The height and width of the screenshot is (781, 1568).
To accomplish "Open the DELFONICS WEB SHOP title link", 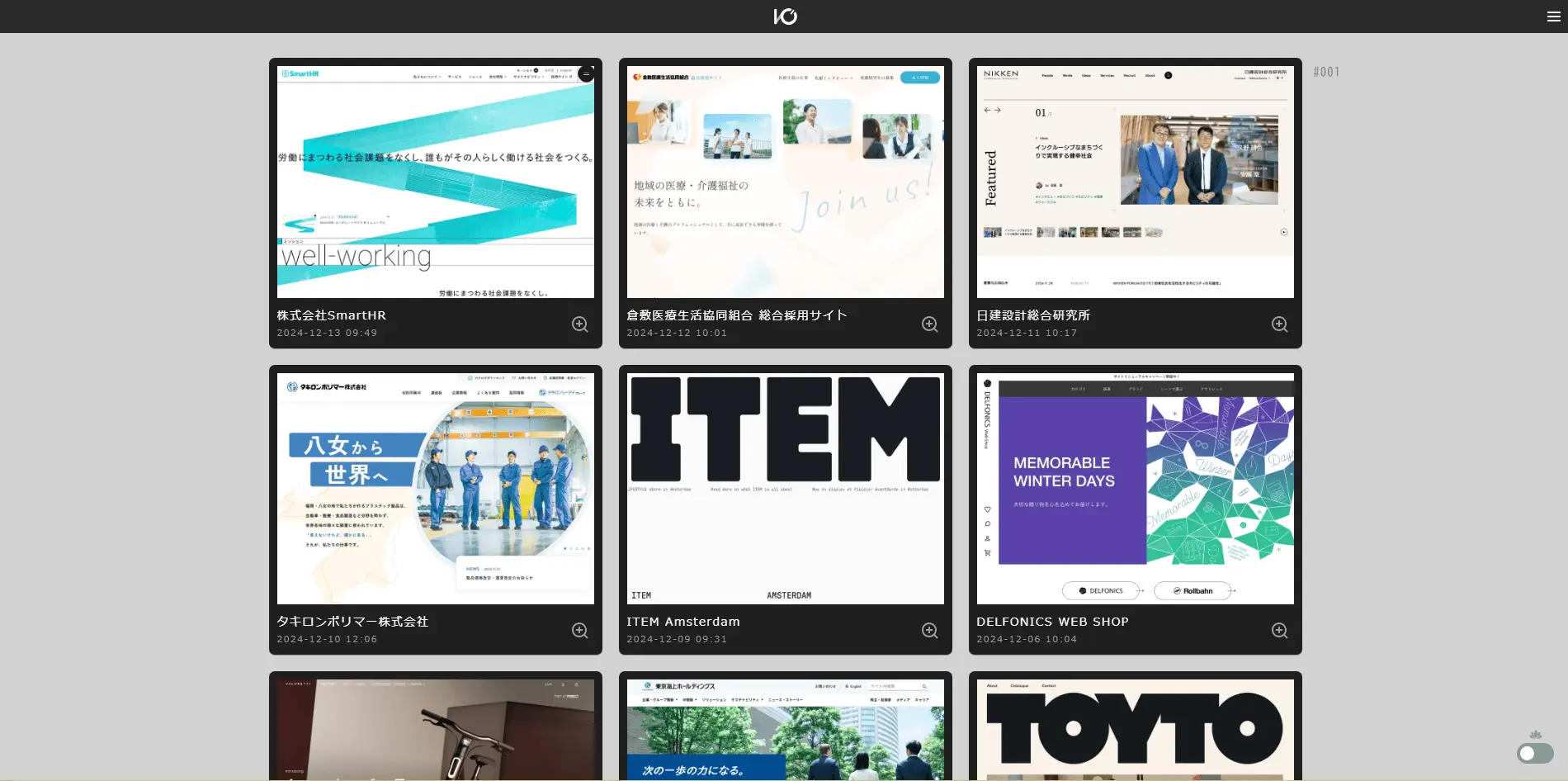I will click(1052, 622).
